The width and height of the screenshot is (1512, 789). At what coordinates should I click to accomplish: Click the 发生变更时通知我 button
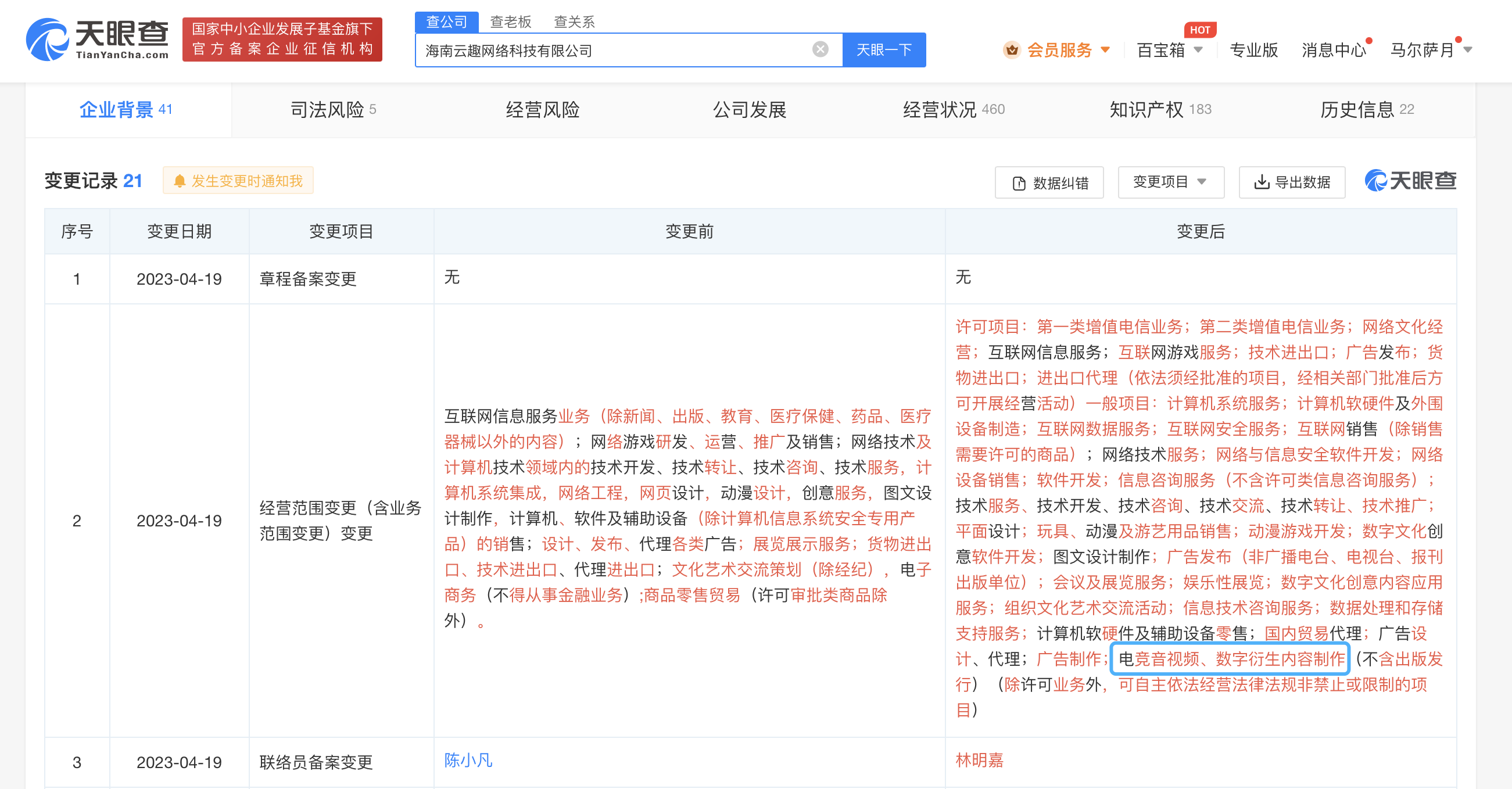[238, 181]
